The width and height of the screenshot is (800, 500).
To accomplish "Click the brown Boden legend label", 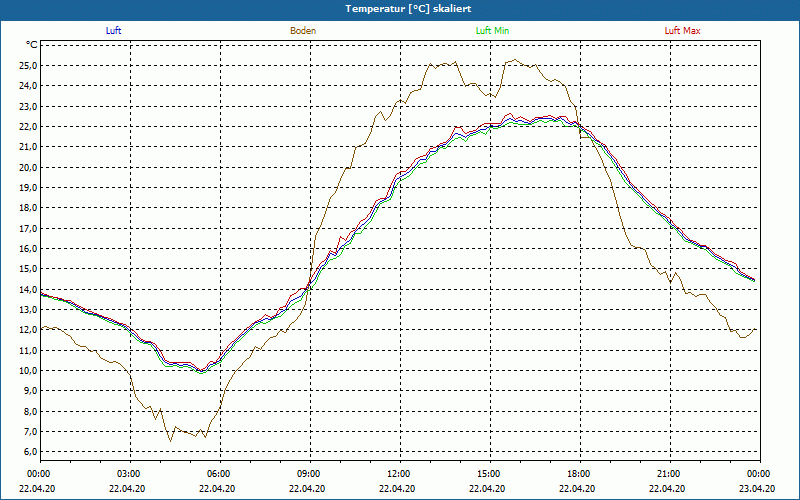I will coord(303,31).
